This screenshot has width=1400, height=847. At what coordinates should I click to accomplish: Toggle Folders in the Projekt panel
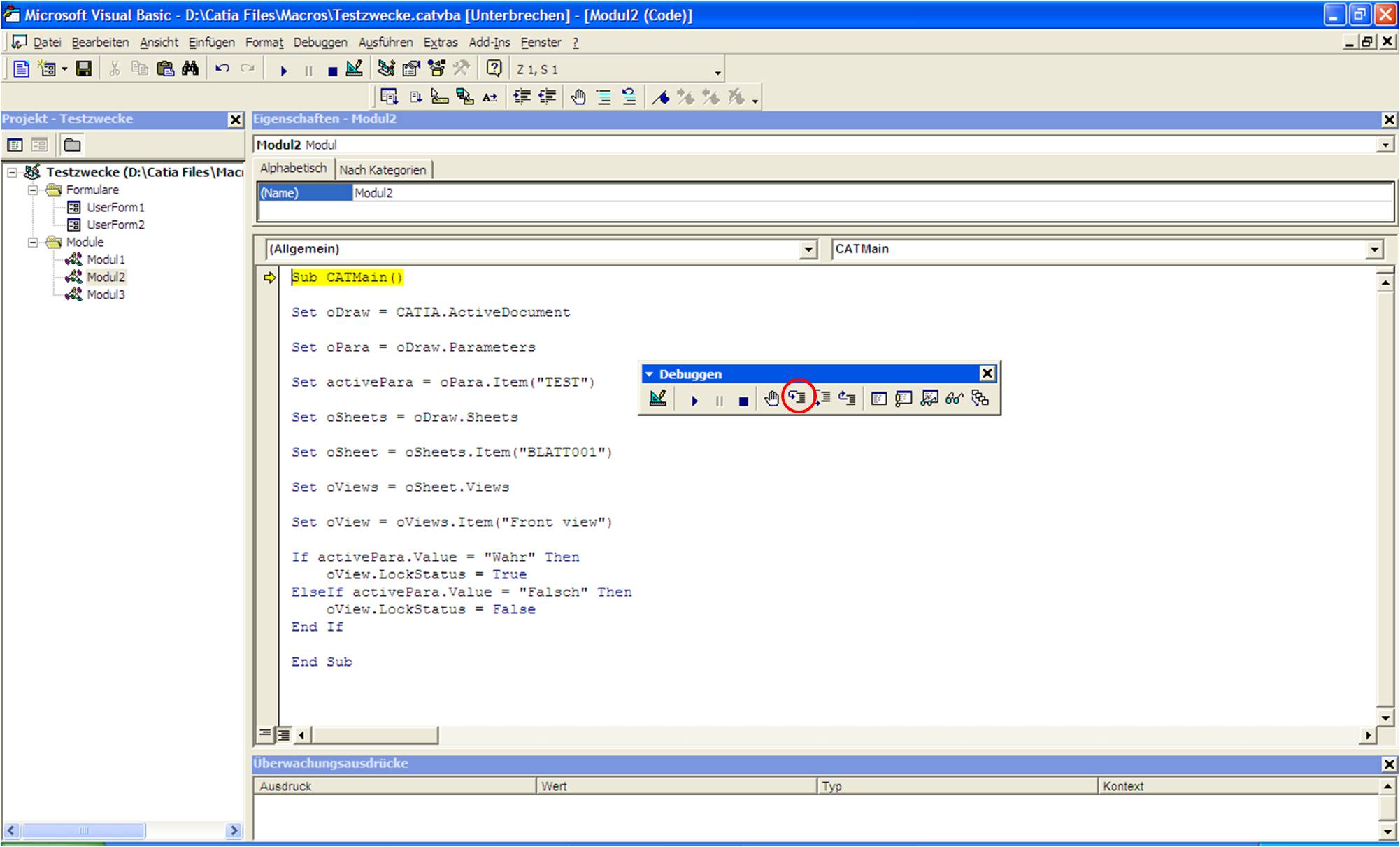(x=72, y=145)
